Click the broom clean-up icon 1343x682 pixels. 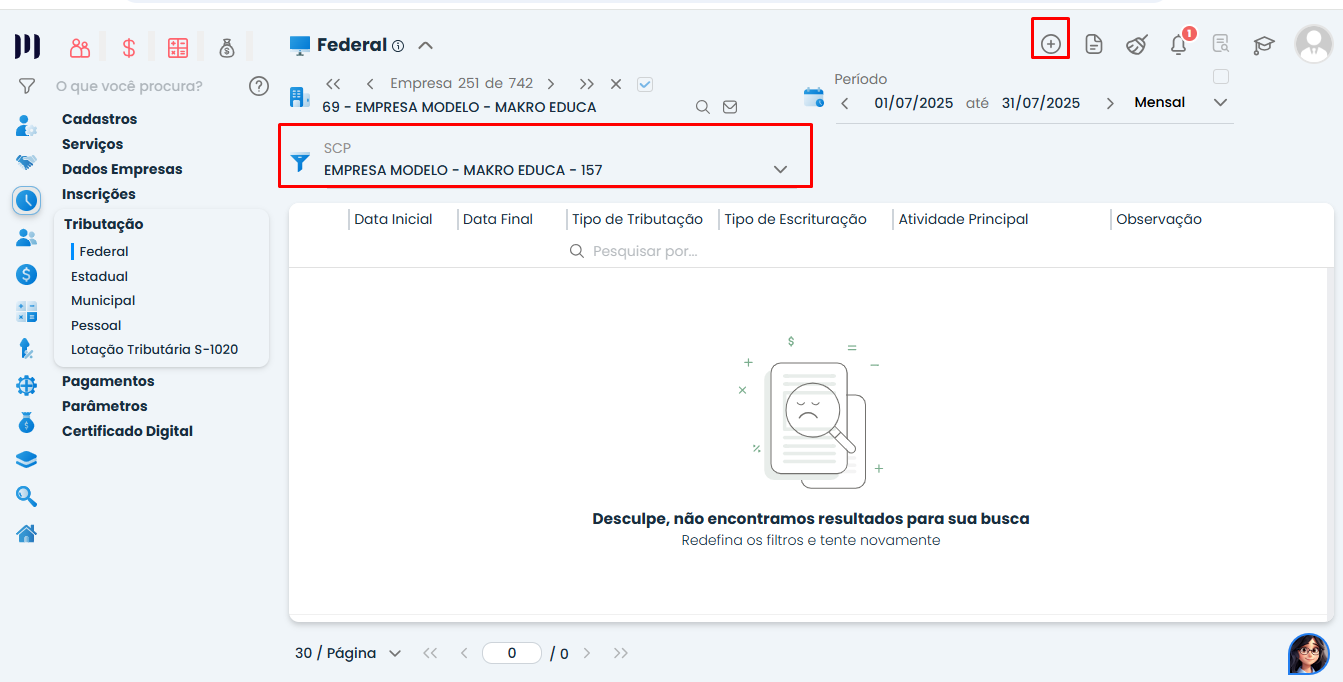pos(1136,44)
